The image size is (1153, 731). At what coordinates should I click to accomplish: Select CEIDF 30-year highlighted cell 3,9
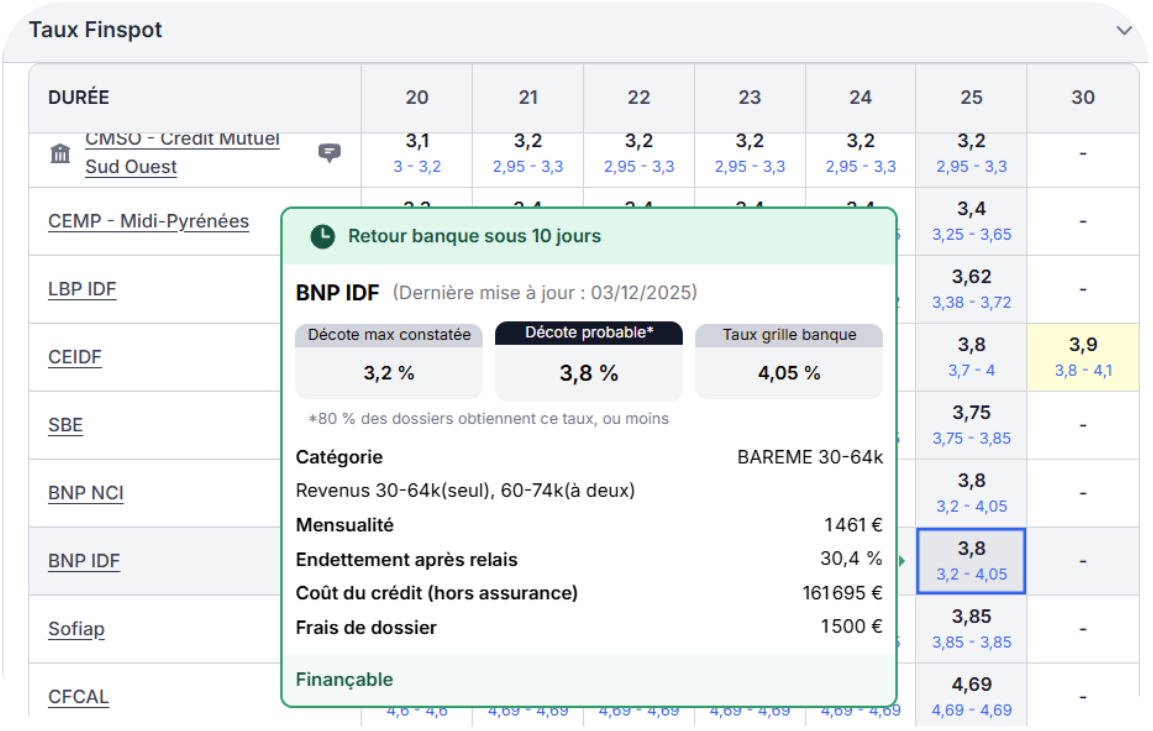coord(1082,357)
